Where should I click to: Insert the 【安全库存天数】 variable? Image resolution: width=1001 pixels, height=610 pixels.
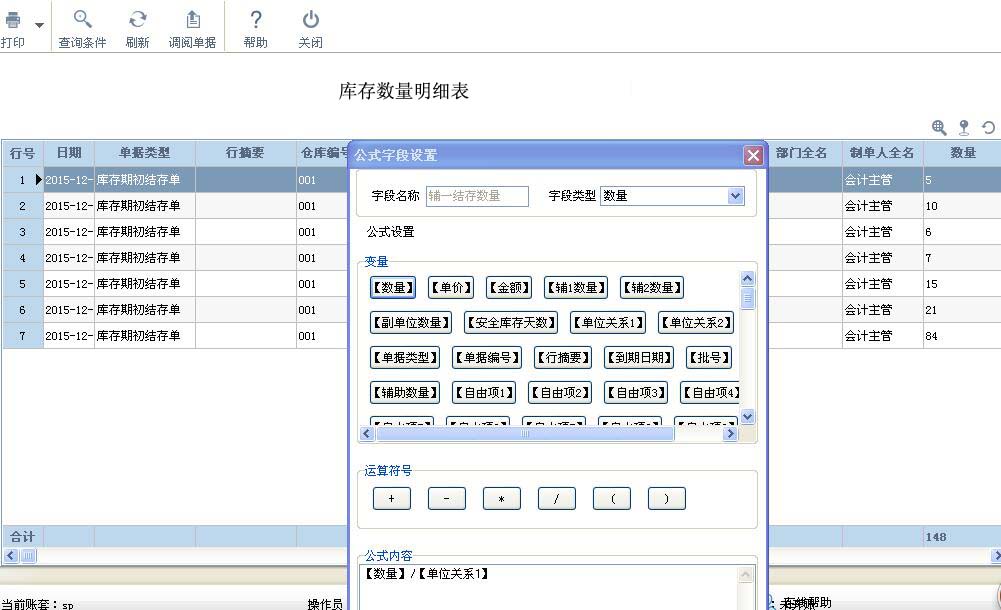[x=511, y=323]
